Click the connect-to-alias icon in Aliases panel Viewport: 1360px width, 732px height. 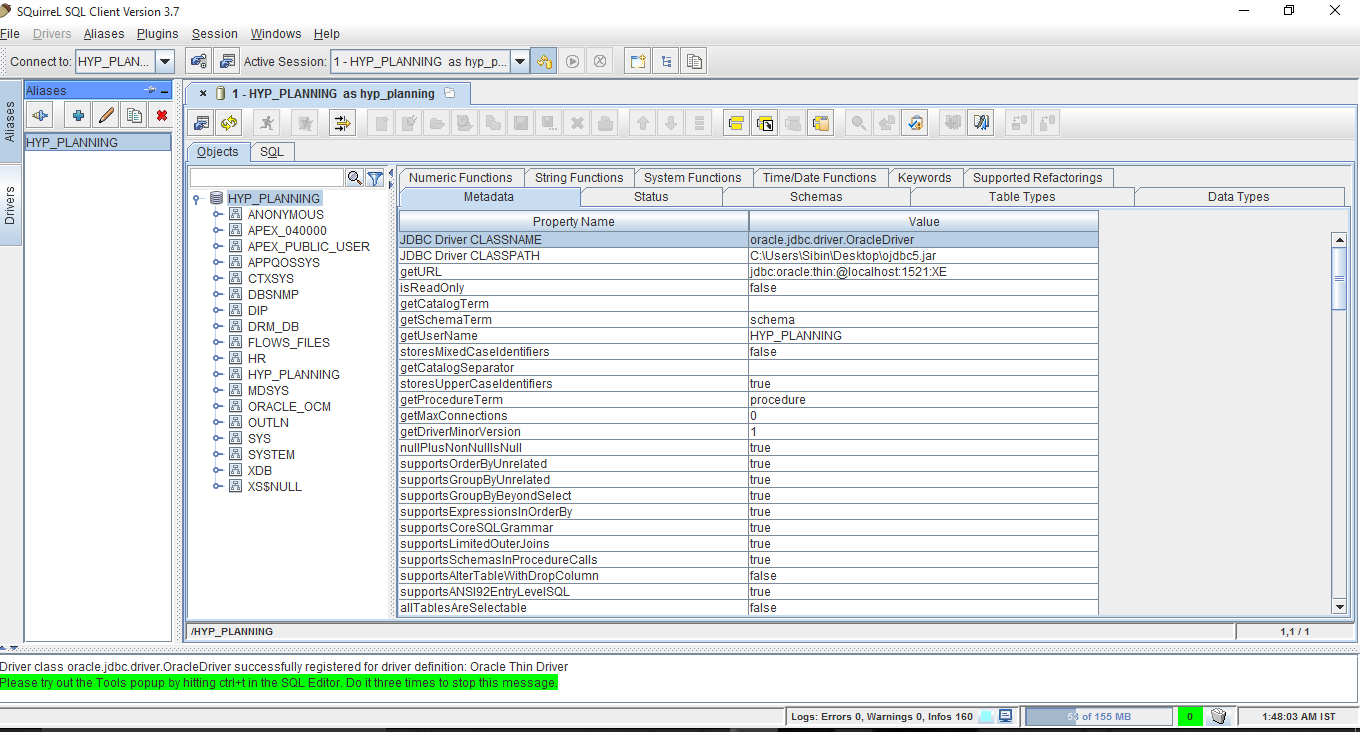point(40,115)
